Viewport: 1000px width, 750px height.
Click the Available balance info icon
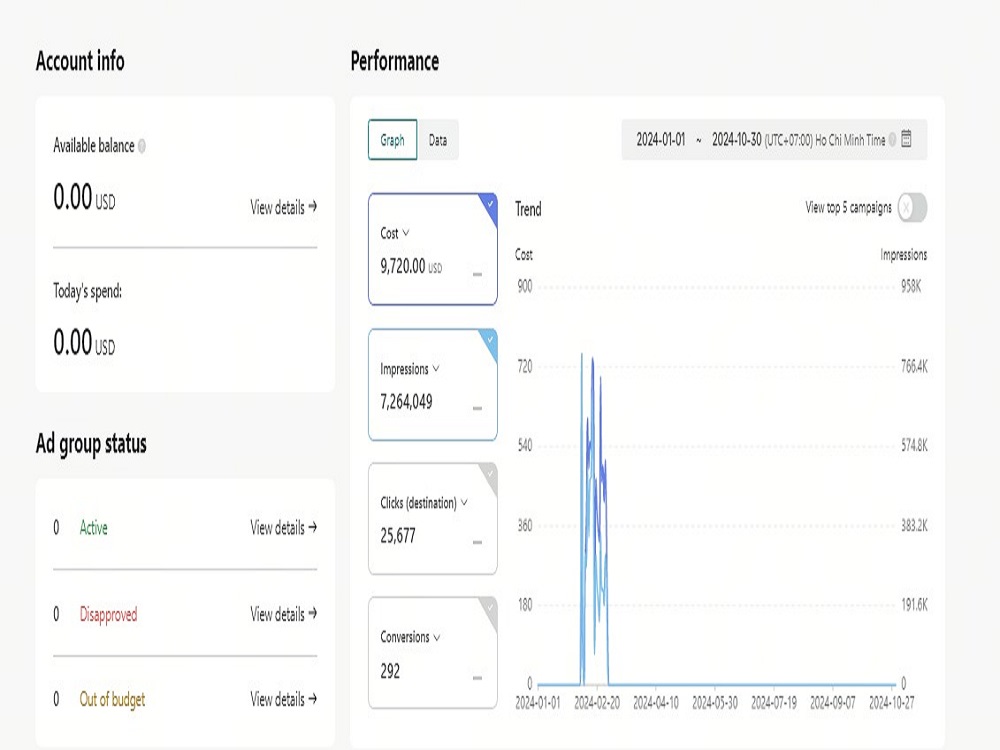(142, 146)
